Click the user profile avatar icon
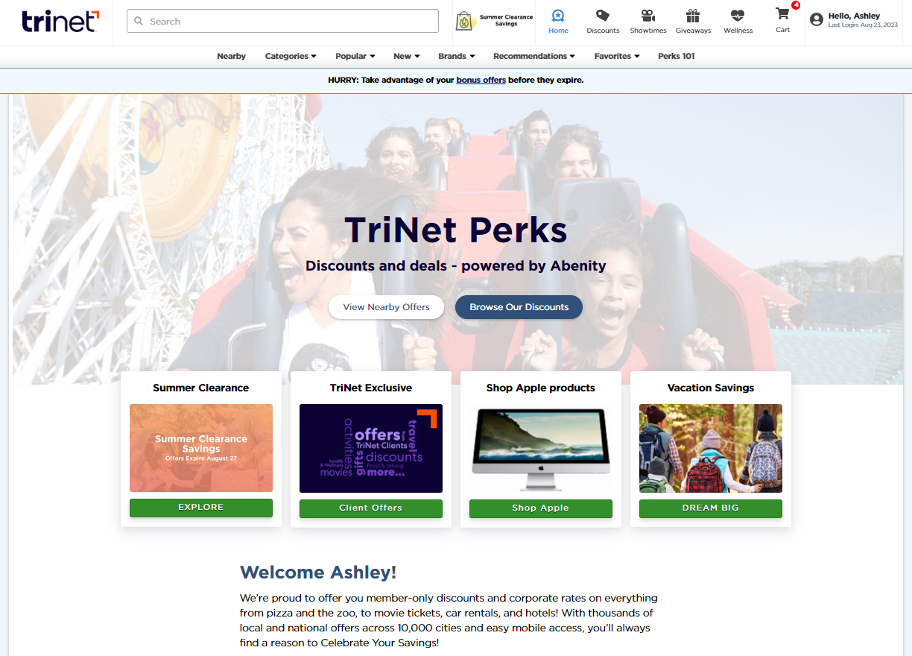Image resolution: width=912 pixels, height=656 pixels. pos(817,20)
